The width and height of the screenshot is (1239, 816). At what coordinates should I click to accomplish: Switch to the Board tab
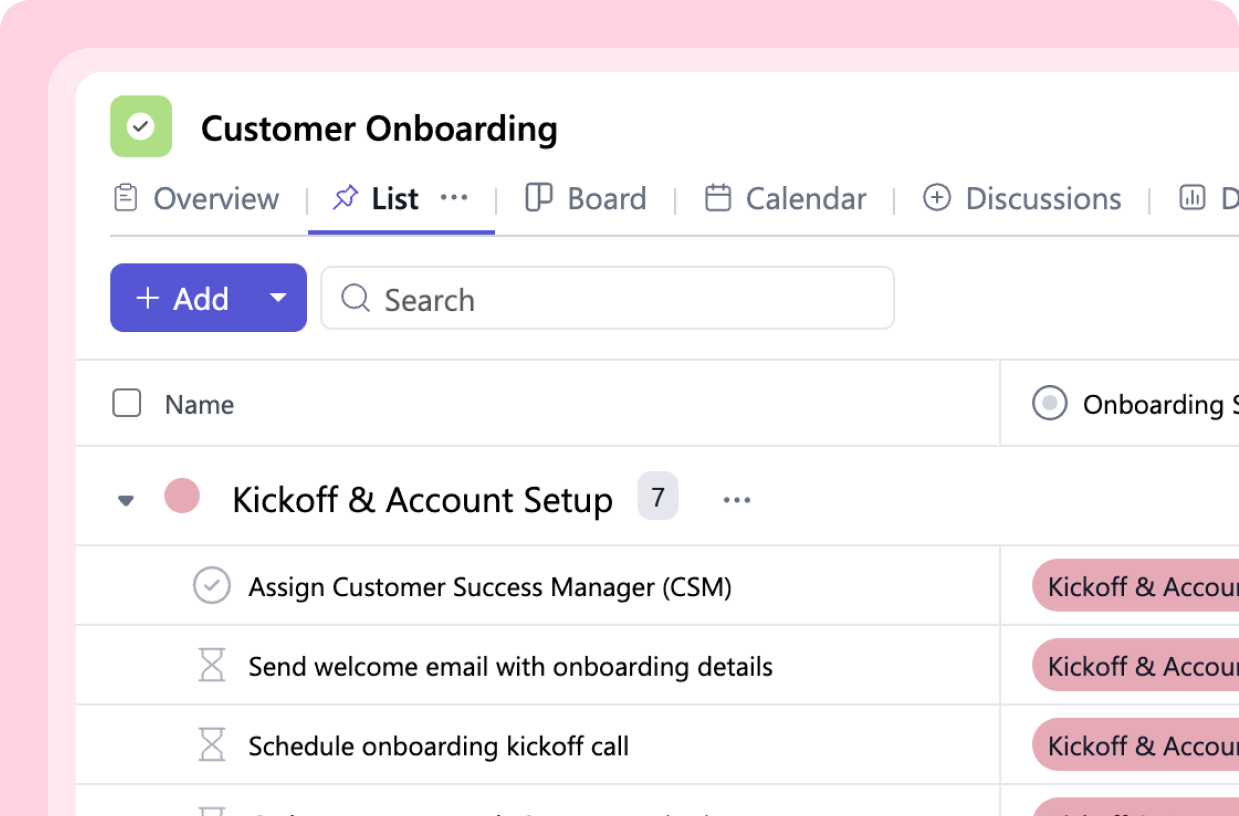[587, 198]
